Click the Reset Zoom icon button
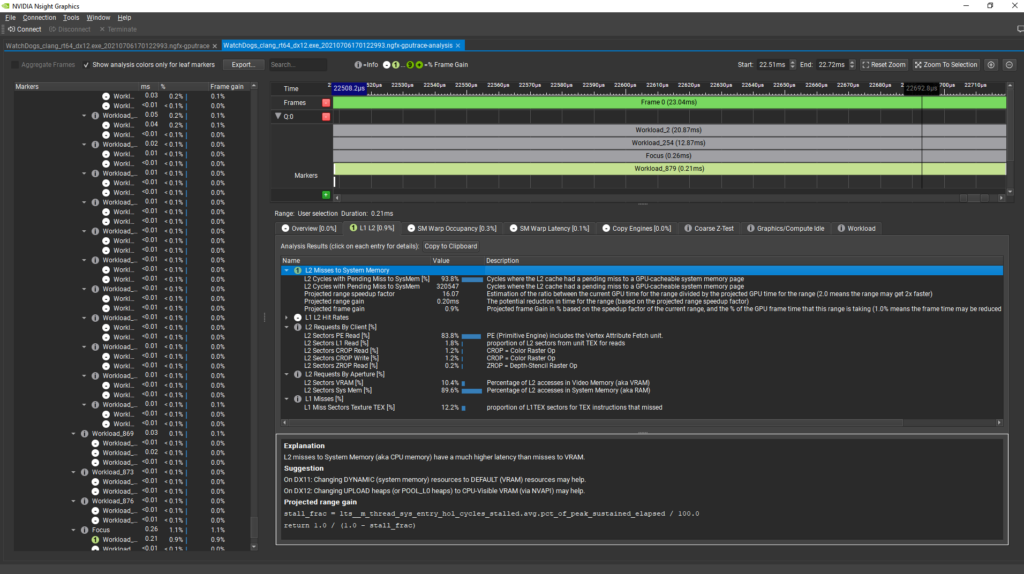1024x574 pixels. [867, 65]
